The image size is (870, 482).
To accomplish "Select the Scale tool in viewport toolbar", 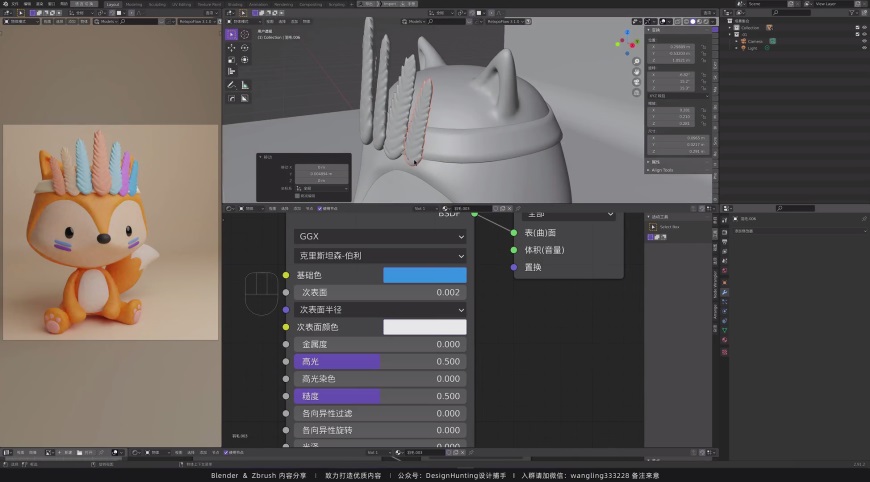I will pyautogui.click(x=231, y=60).
